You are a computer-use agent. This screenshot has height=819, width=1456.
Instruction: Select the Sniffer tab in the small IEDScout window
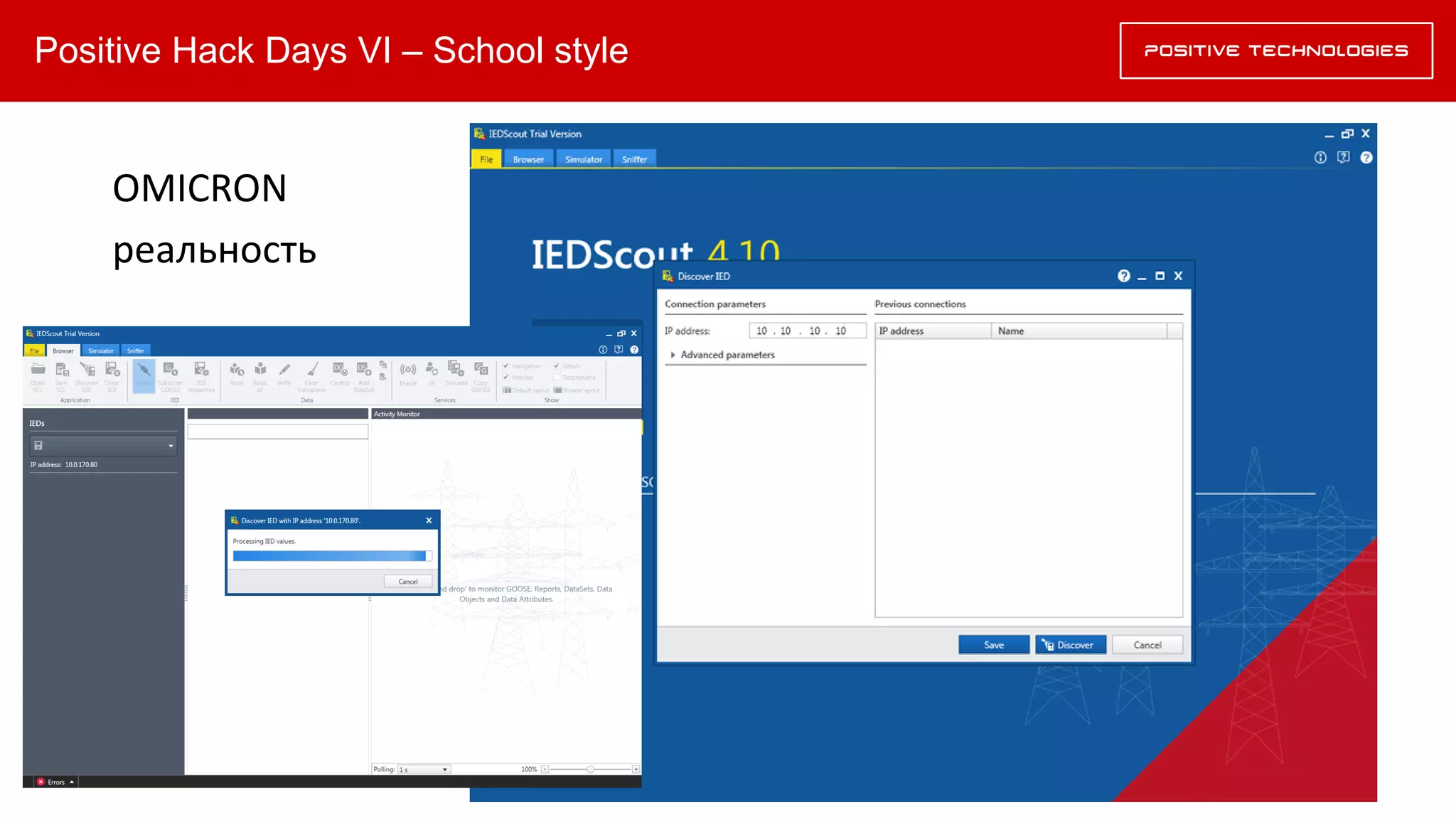135,350
